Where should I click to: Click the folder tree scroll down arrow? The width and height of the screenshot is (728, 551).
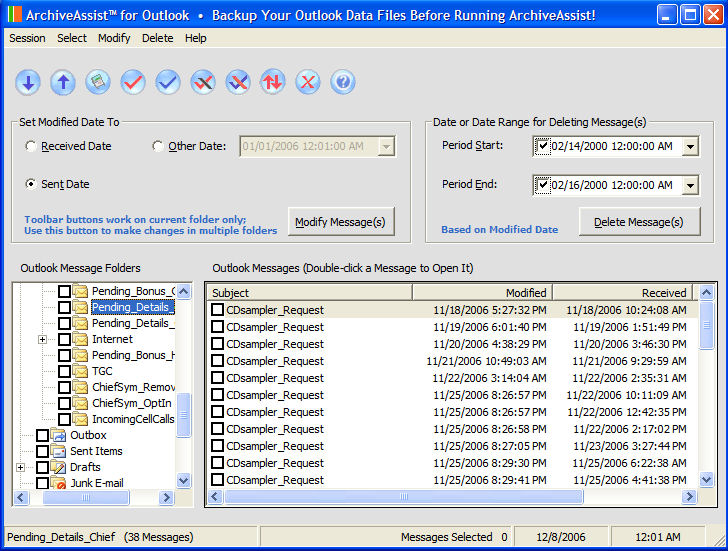point(184,480)
